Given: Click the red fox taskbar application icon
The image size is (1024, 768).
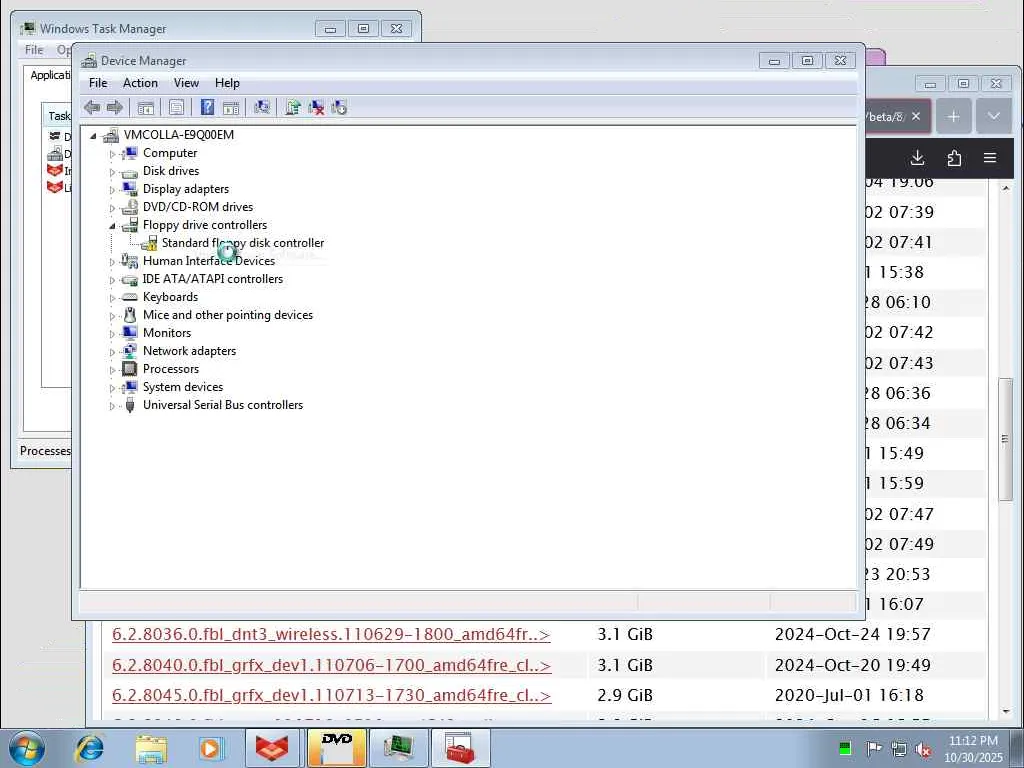Looking at the screenshot, I should pyautogui.click(x=272, y=748).
